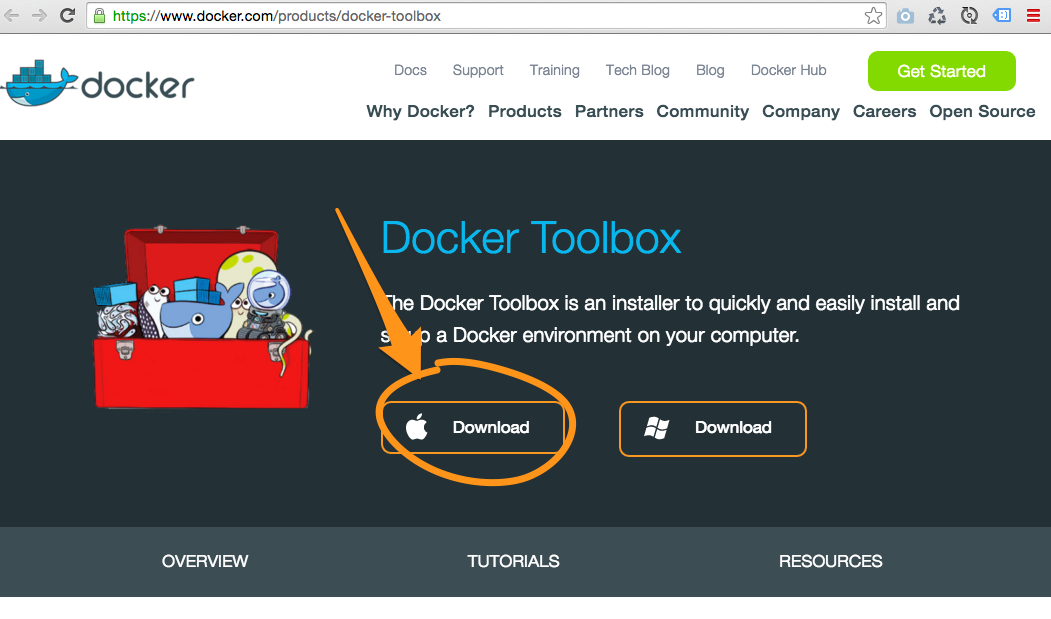Bookmark the page with the star icon

[x=873, y=15]
